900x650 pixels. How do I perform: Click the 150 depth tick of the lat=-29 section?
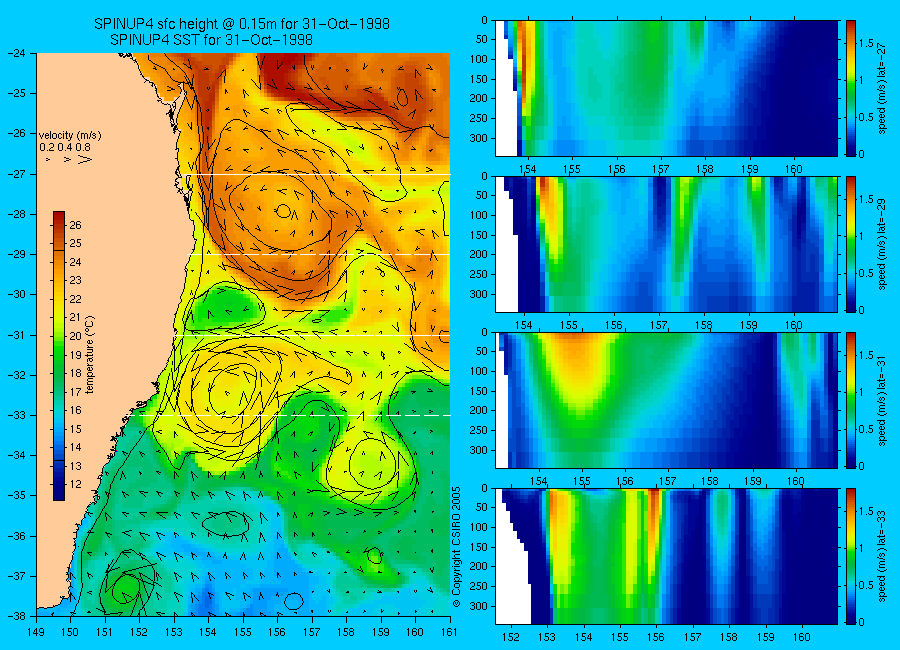pyautogui.click(x=480, y=235)
